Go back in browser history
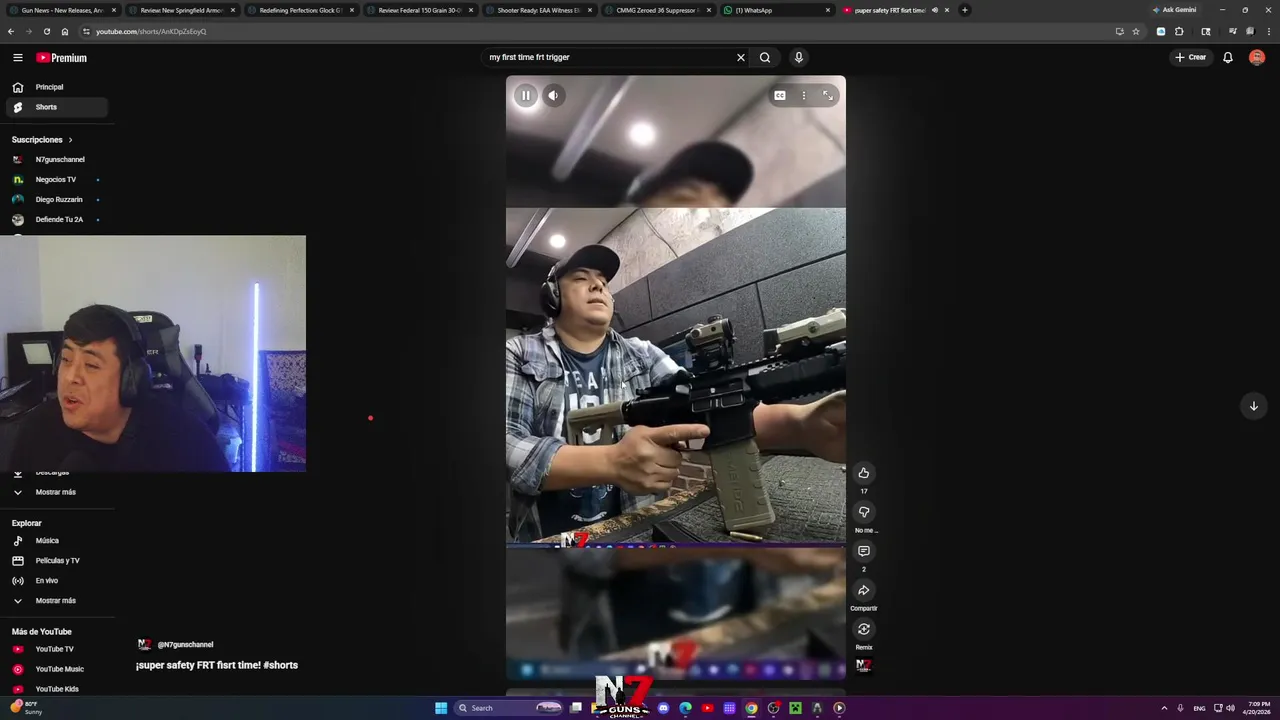 [11, 31]
